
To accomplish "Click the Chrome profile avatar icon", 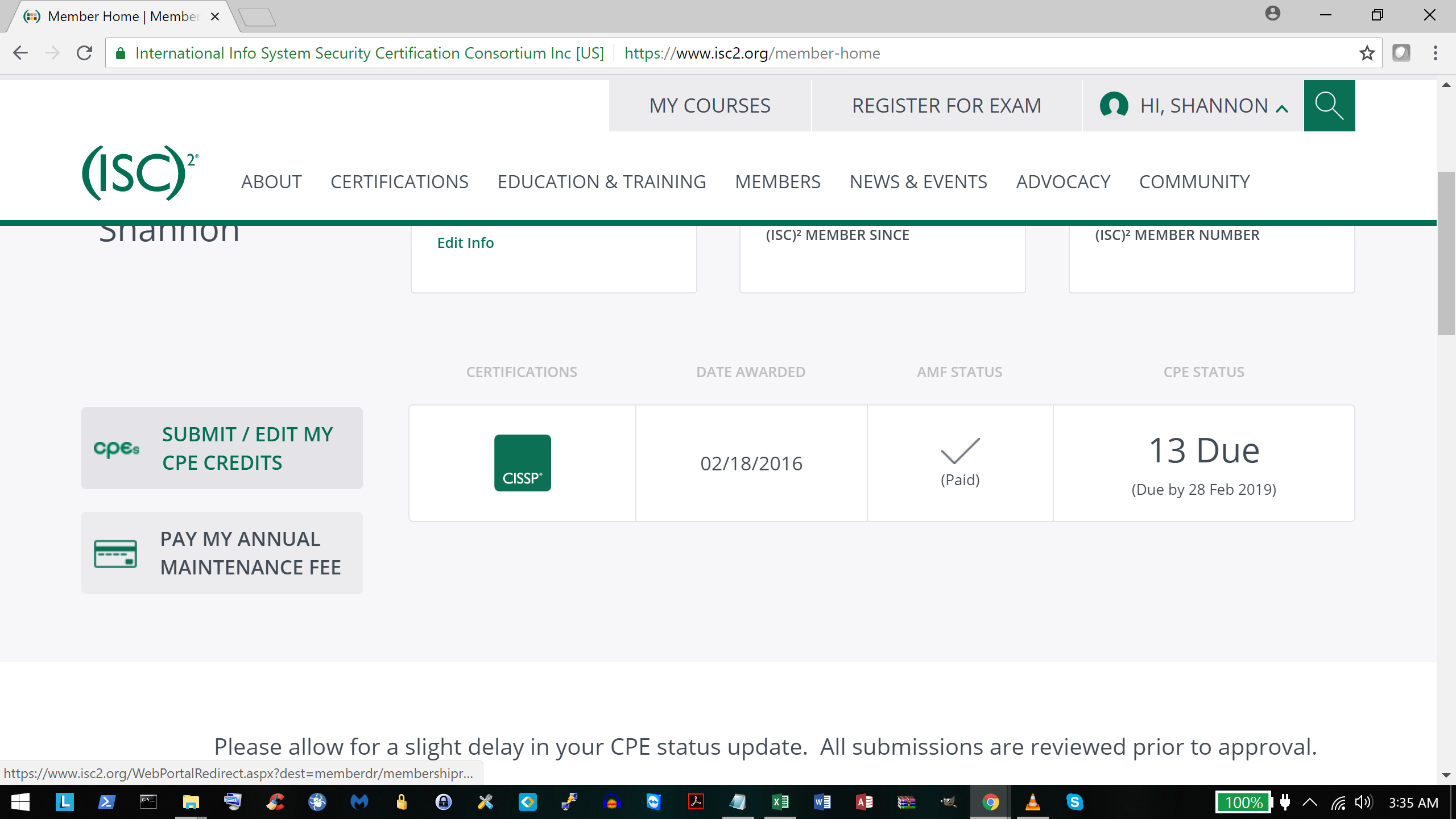I will (1272, 14).
